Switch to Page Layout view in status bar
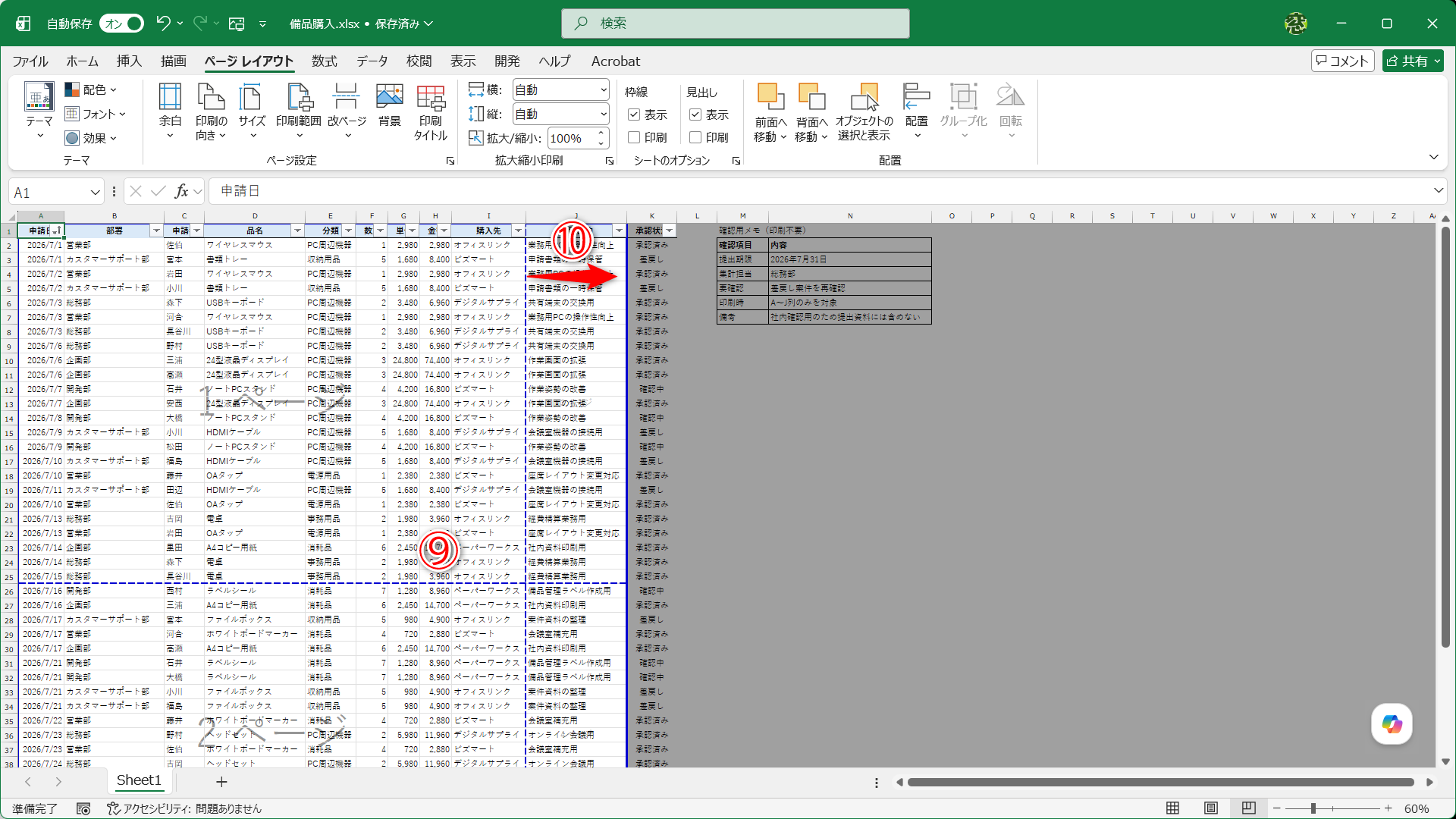This screenshot has width=1456, height=819. tap(1211, 808)
